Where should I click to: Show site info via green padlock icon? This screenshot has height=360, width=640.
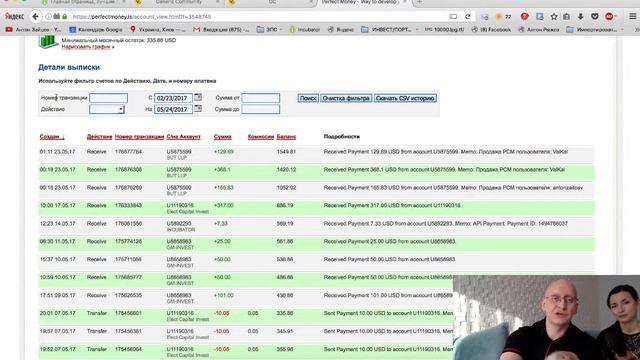[64, 17]
